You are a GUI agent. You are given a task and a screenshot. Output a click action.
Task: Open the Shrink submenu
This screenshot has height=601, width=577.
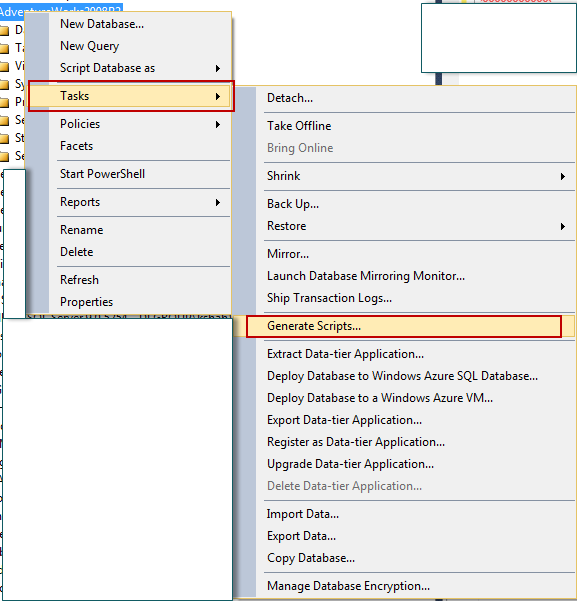point(283,176)
